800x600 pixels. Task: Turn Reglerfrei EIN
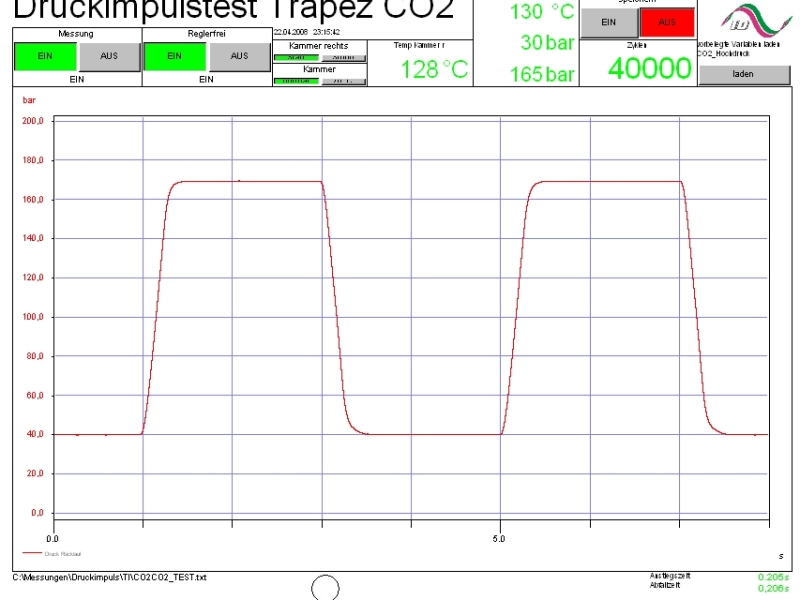tap(174, 56)
